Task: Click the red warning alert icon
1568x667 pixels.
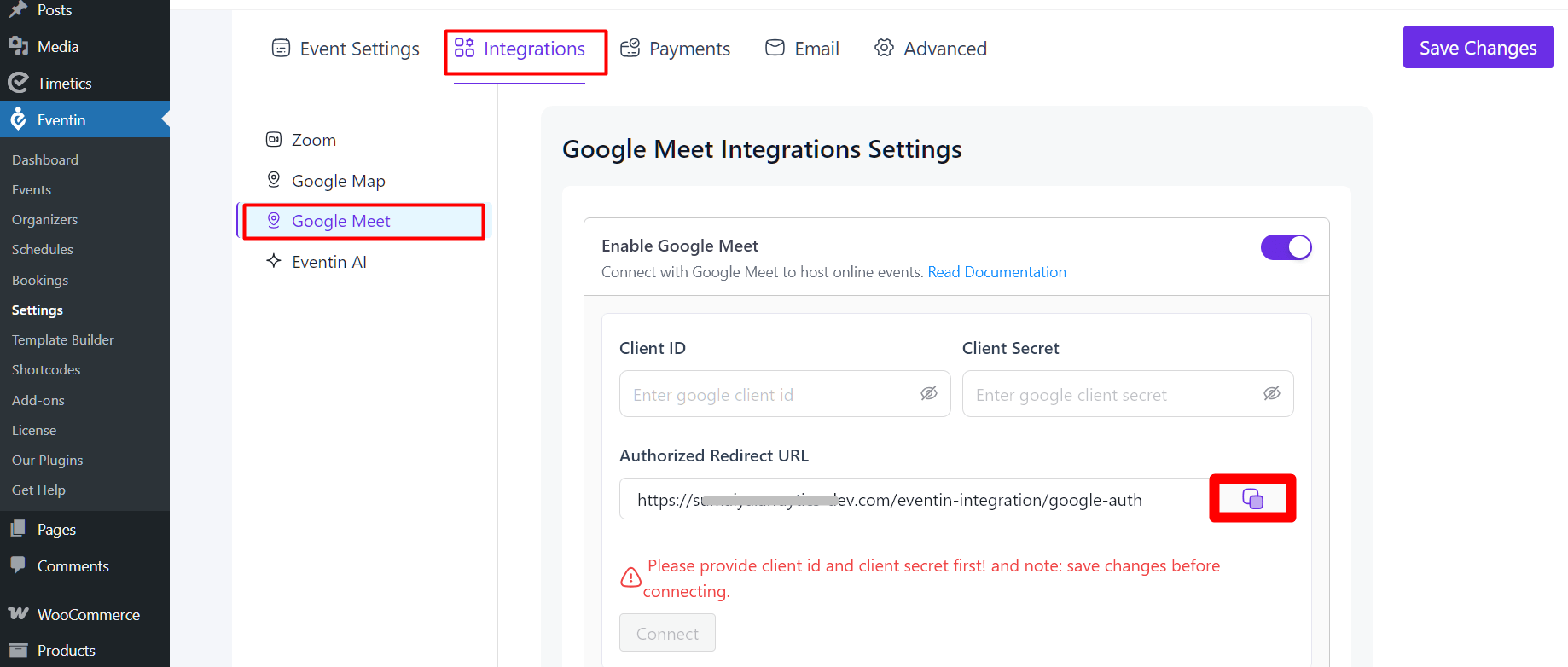Action: coord(630,577)
